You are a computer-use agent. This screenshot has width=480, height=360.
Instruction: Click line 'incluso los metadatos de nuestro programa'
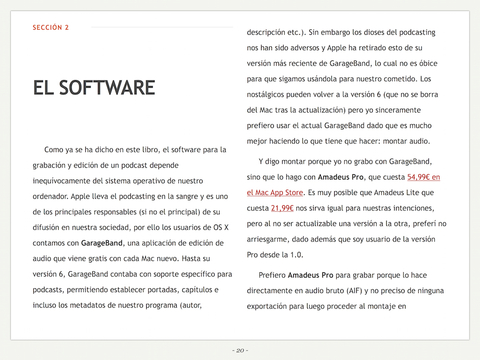click(117, 305)
